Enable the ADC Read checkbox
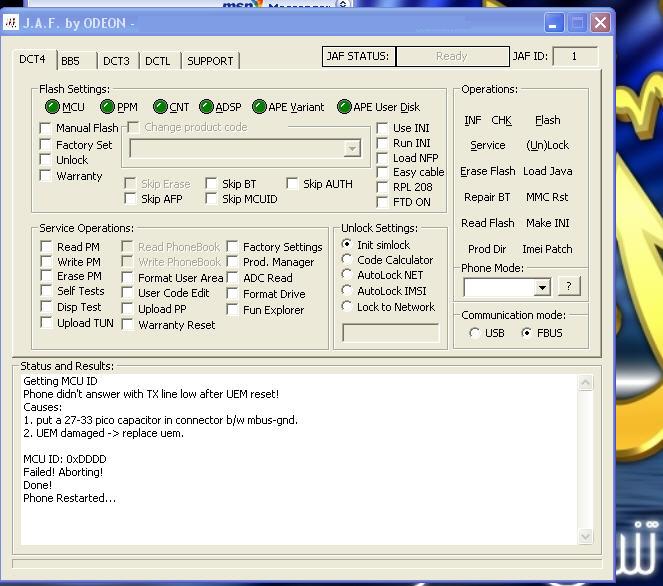 click(x=232, y=278)
